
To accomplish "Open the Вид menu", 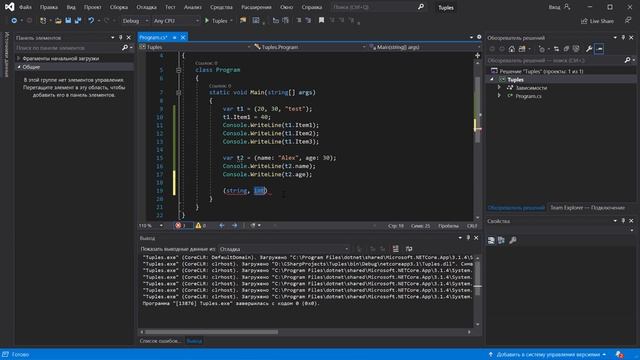I will click(71, 7).
